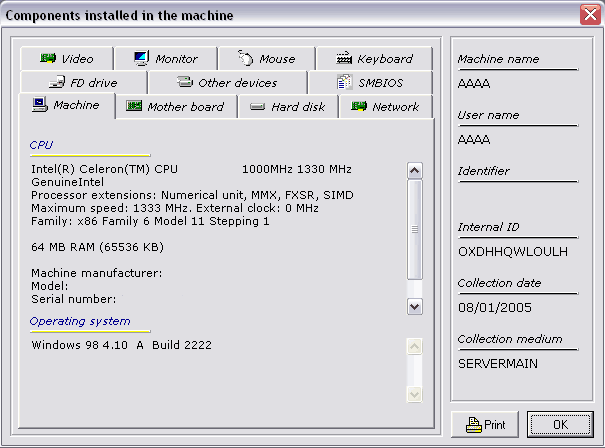The height and width of the screenshot is (448, 605).
Task: Open the FD drive tab
Action: (84, 82)
